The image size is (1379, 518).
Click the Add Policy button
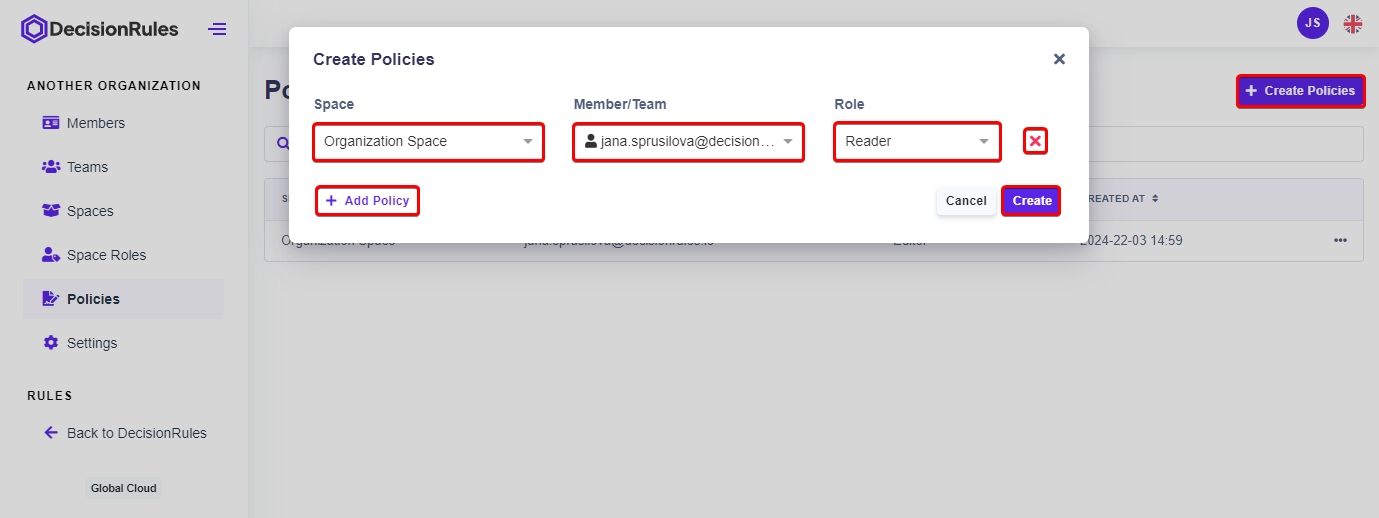367,201
